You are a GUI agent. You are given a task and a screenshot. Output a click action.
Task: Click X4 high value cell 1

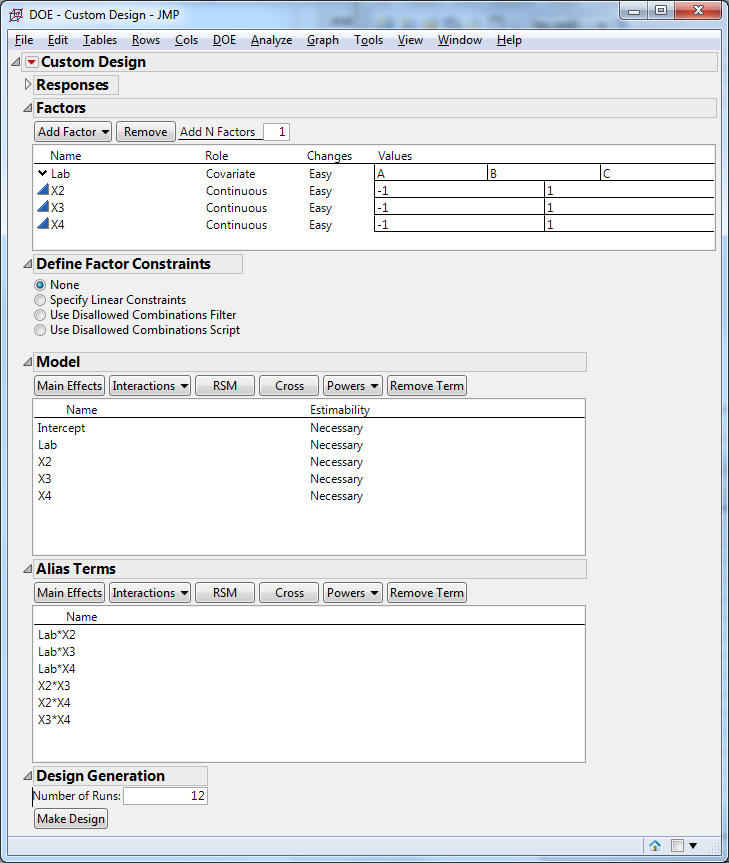(629, 225)
